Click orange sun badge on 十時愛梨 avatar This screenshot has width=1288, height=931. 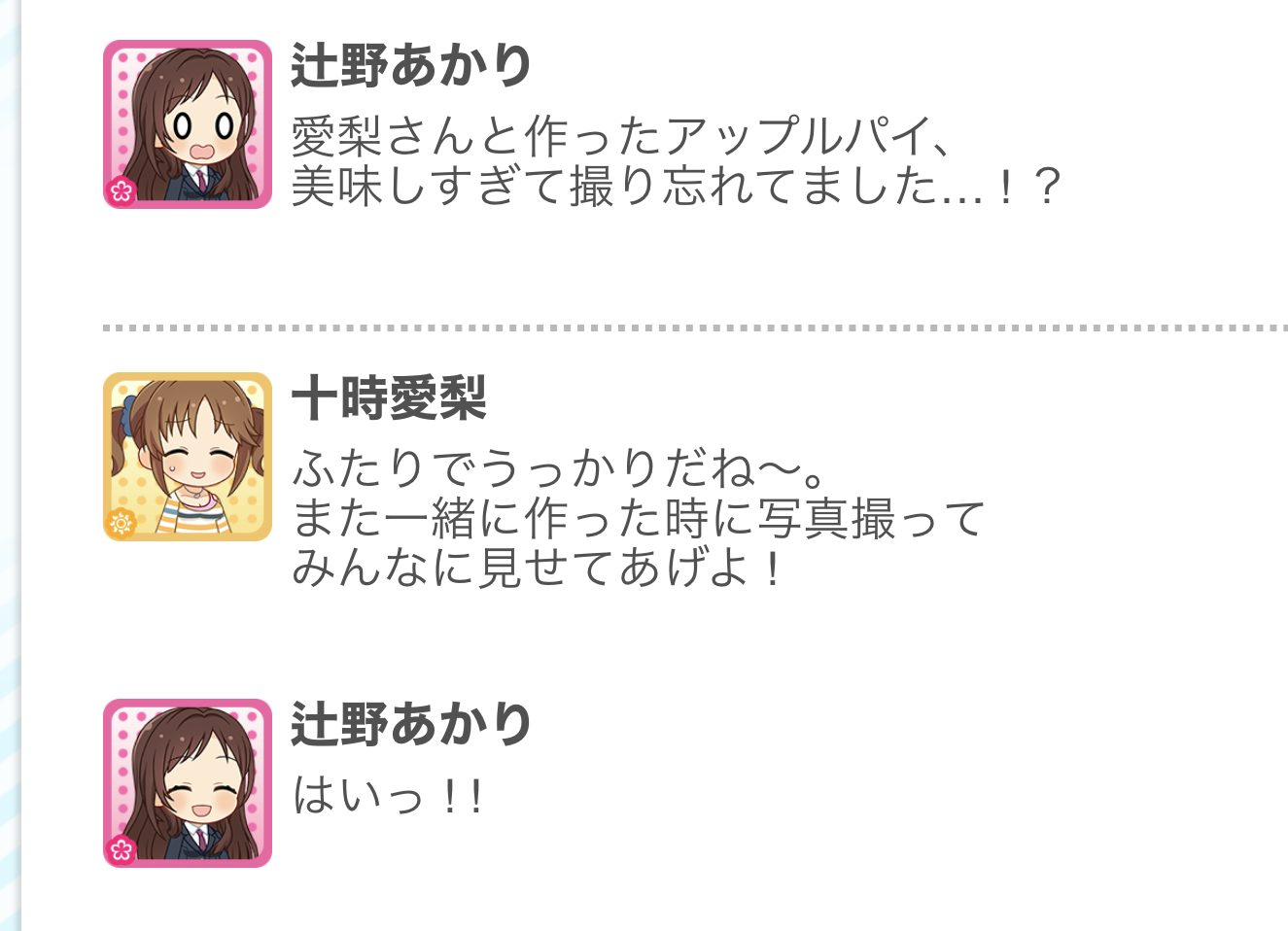[121, 524]
